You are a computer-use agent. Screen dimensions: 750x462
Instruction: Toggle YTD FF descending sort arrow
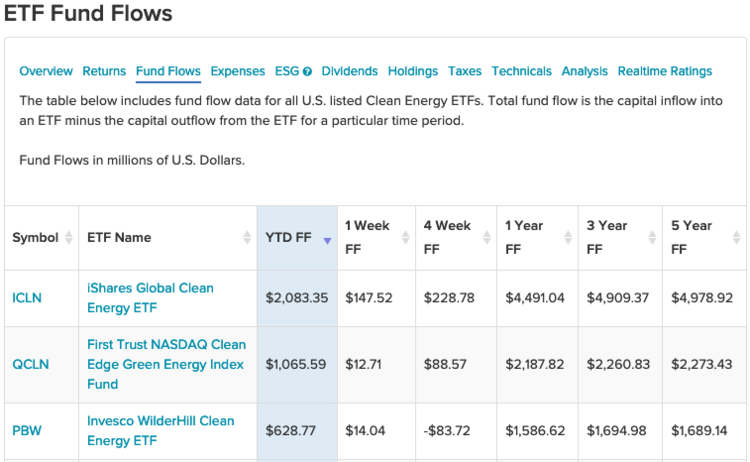tap(326, 240)
